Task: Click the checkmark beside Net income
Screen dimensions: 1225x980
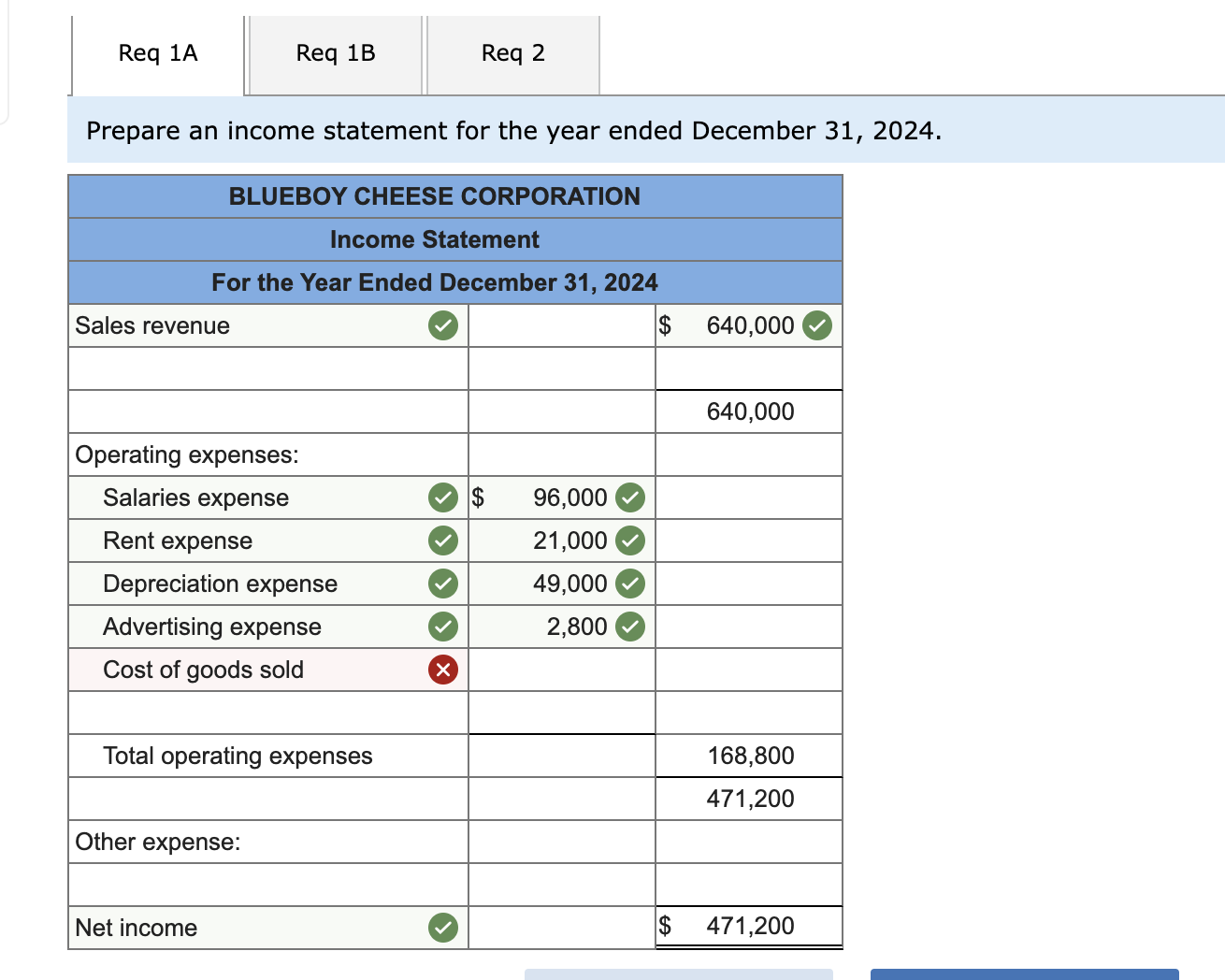Action: click(x=442, y=927)
